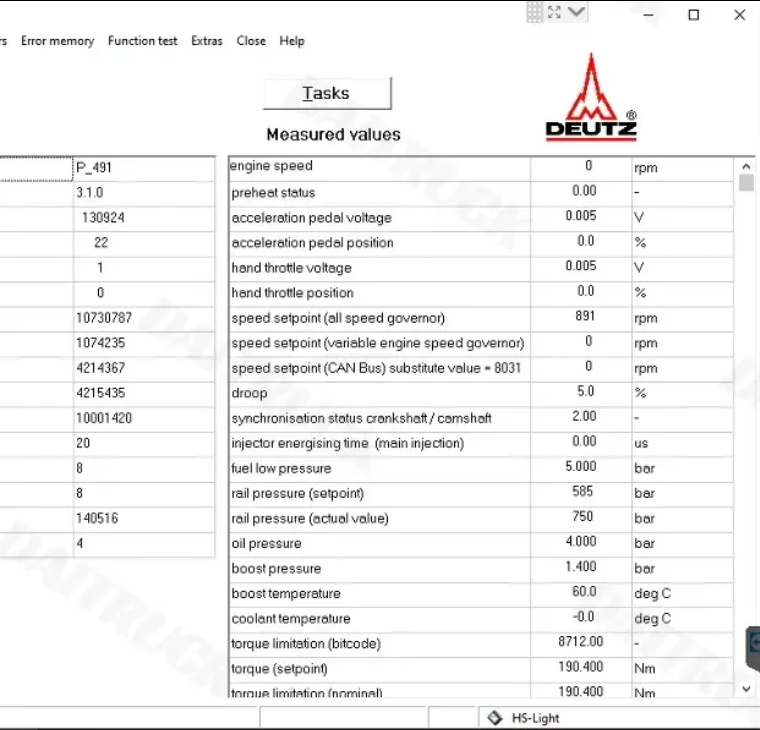Image resolution: width=760 pixels, height=730 pixels.
Task: Maximize the application window
Action: [x=694, y=15]
